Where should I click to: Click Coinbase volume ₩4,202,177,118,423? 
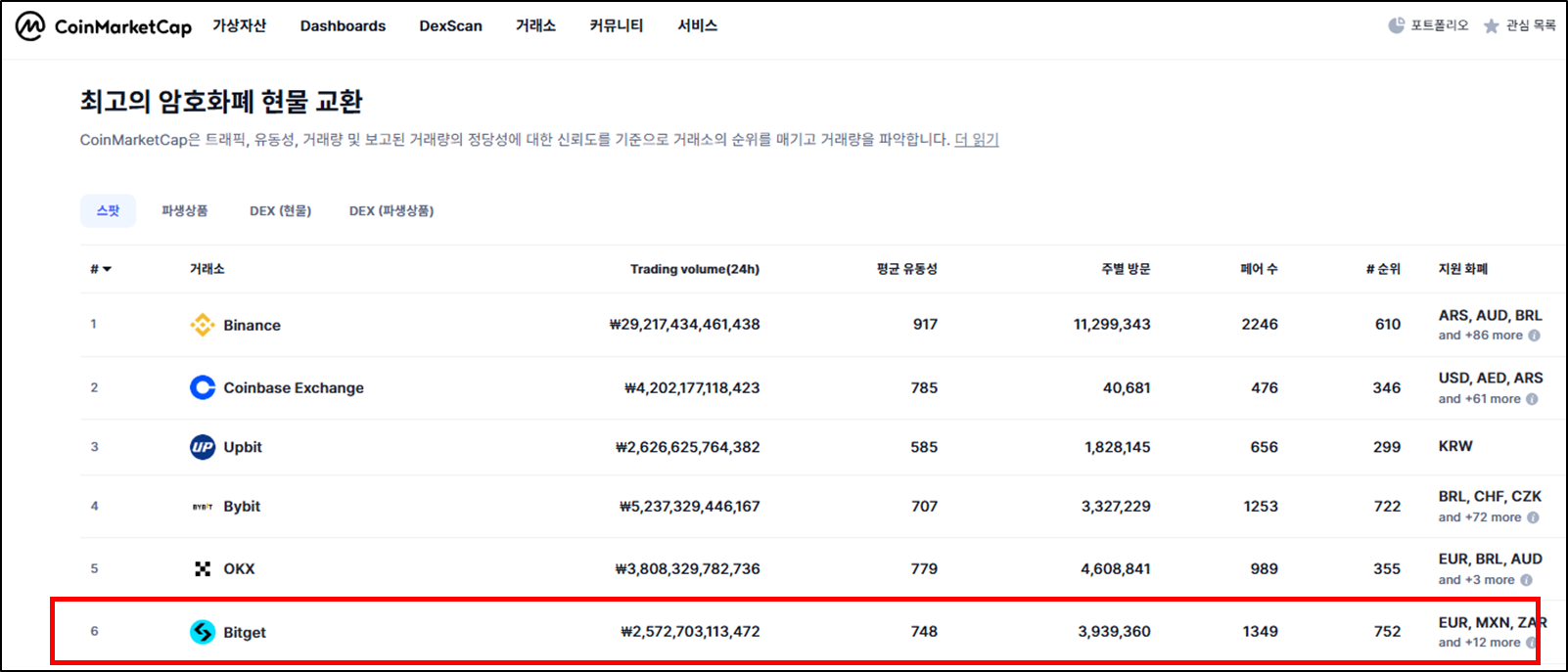693,388
